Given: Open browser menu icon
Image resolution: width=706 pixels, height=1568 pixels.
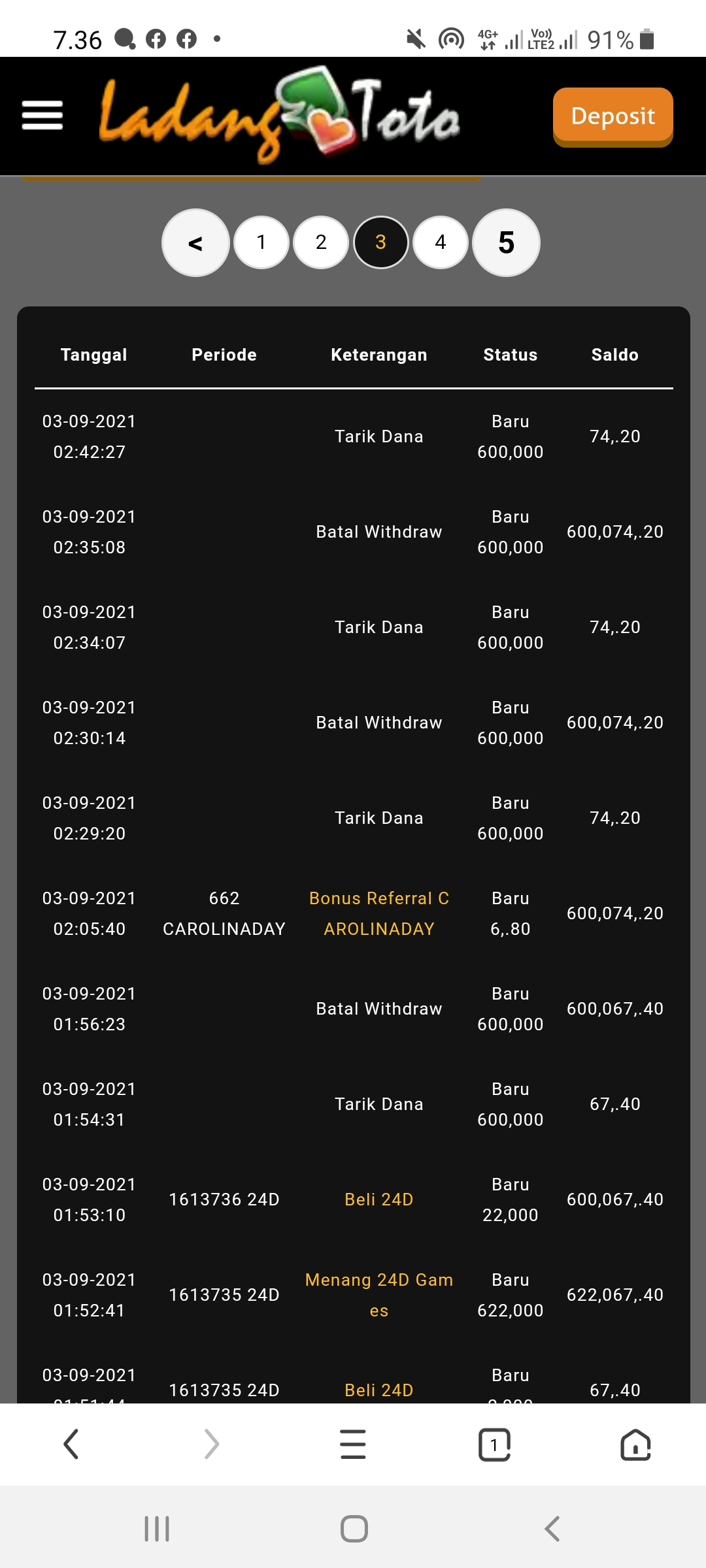Looking at the screenshot, I should click(x=353, y=1444).
